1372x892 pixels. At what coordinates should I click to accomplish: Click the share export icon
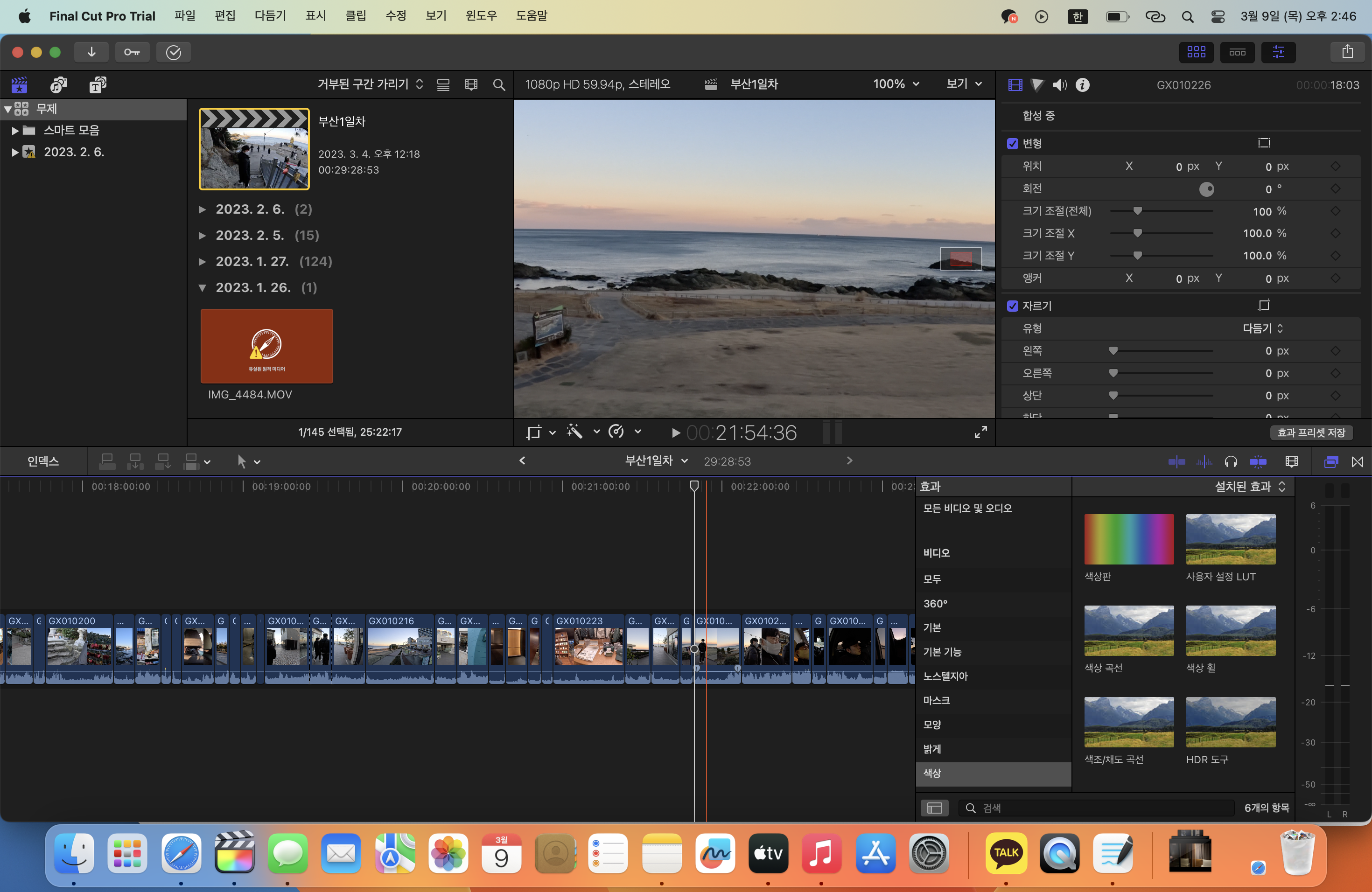coord(1347,52)
